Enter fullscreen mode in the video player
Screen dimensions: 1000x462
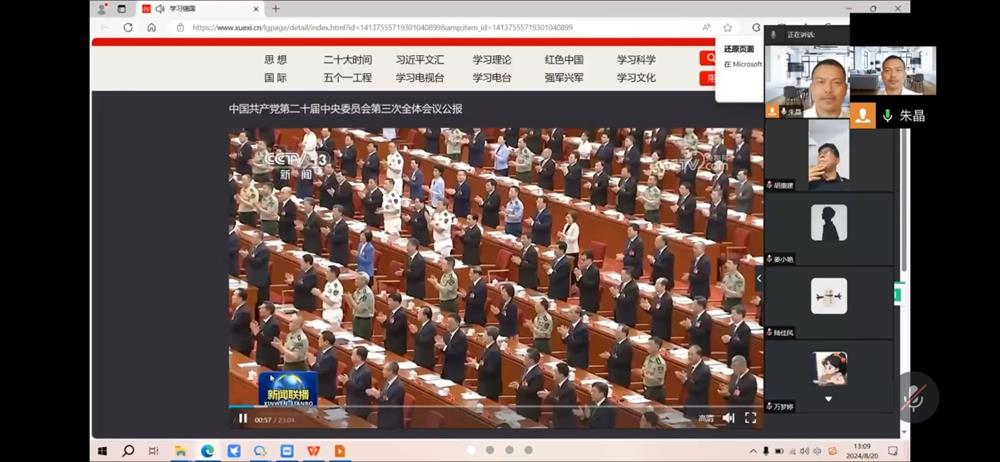pos(751,418)
